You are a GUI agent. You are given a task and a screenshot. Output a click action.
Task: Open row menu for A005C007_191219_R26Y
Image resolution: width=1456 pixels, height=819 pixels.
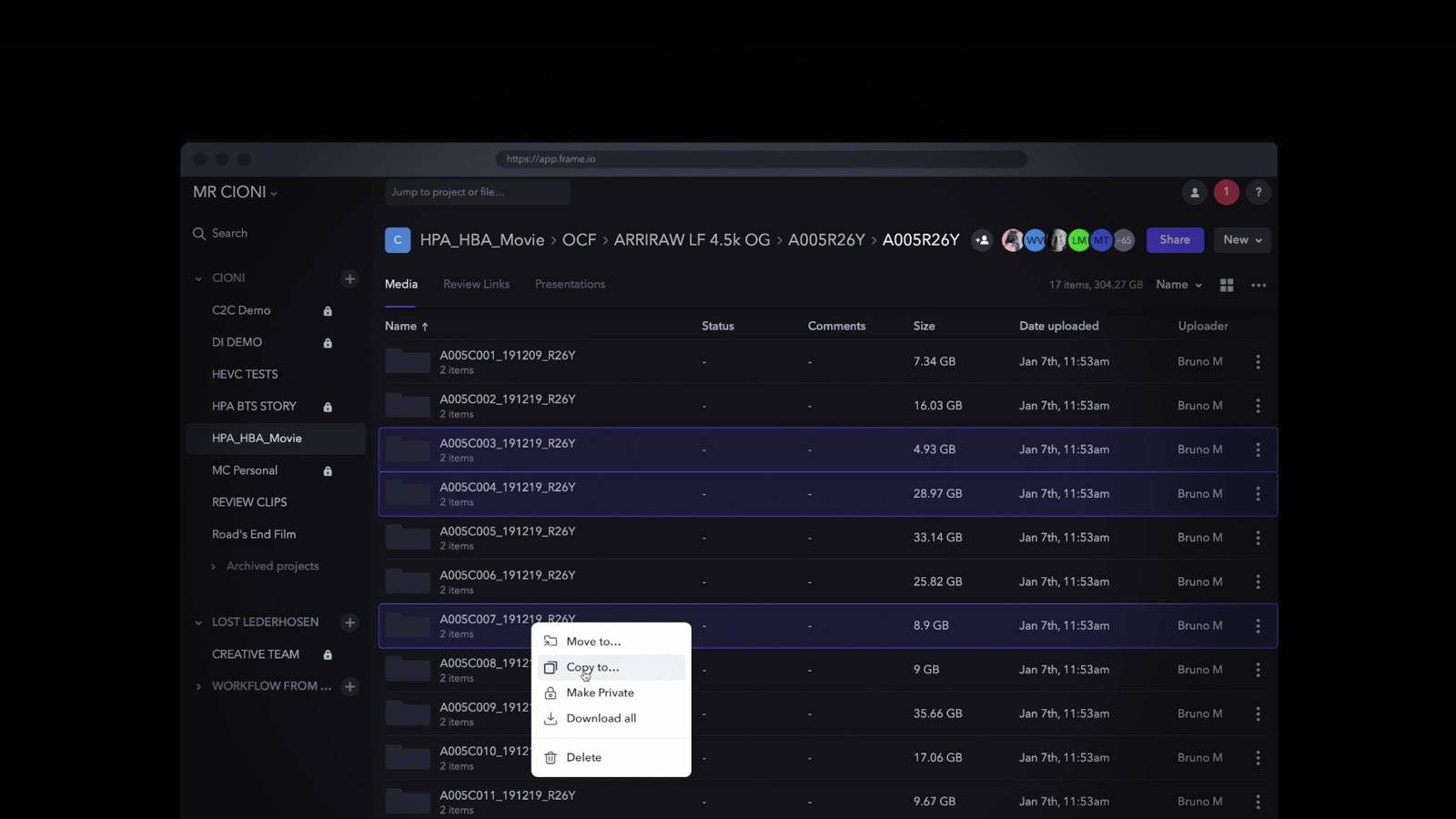1259,626
